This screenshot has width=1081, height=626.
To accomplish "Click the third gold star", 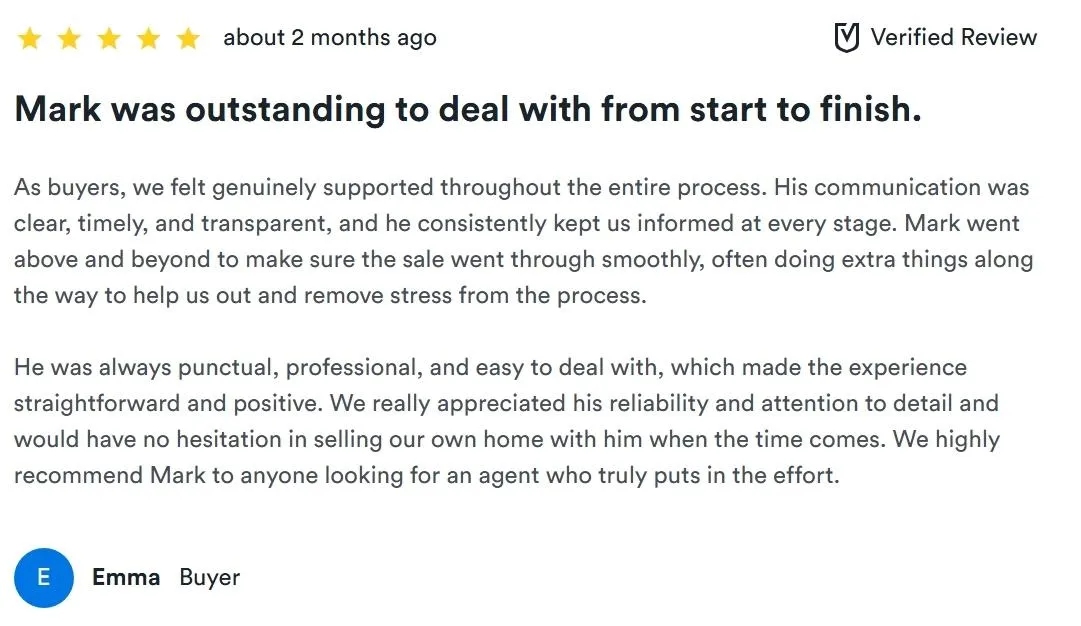I will point(109,39).
